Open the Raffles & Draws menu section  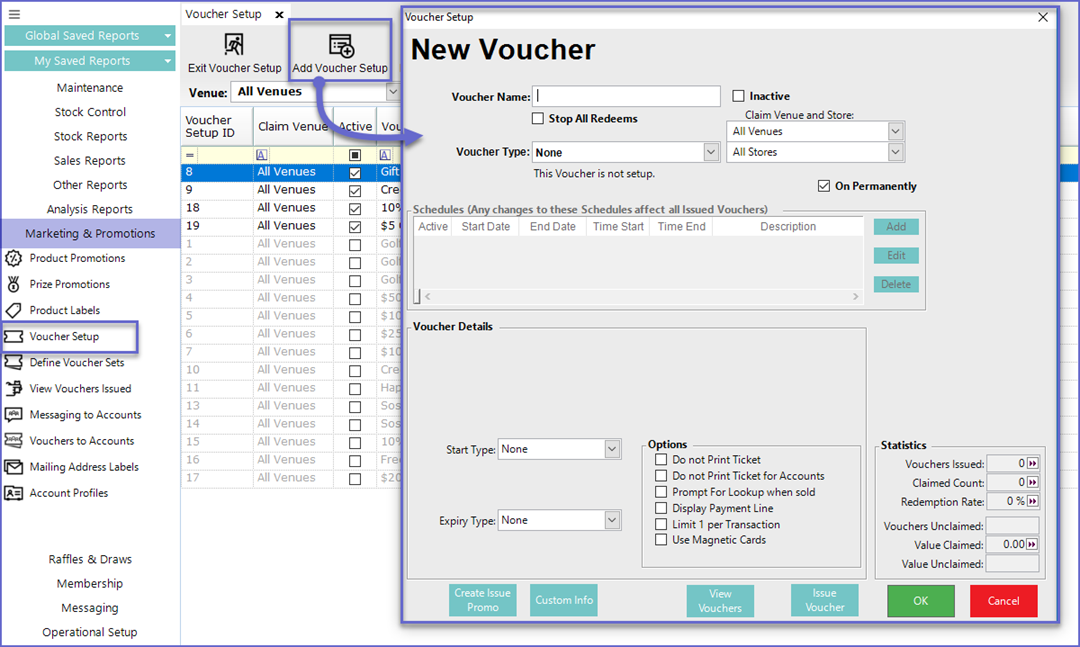pos(90,559)
